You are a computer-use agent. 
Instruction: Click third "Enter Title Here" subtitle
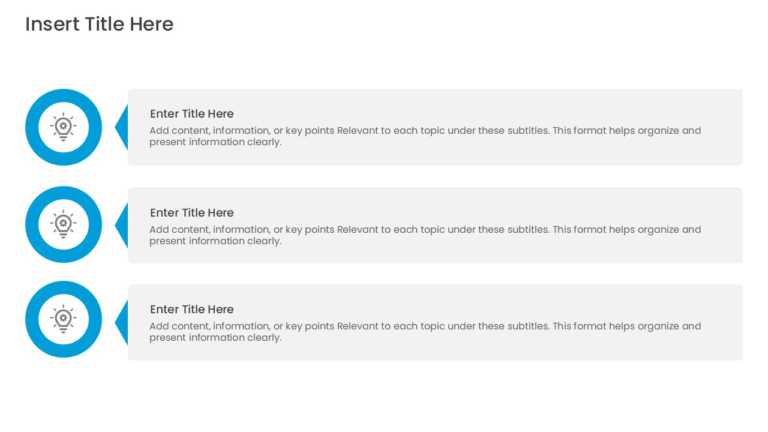tap(192, 309)
